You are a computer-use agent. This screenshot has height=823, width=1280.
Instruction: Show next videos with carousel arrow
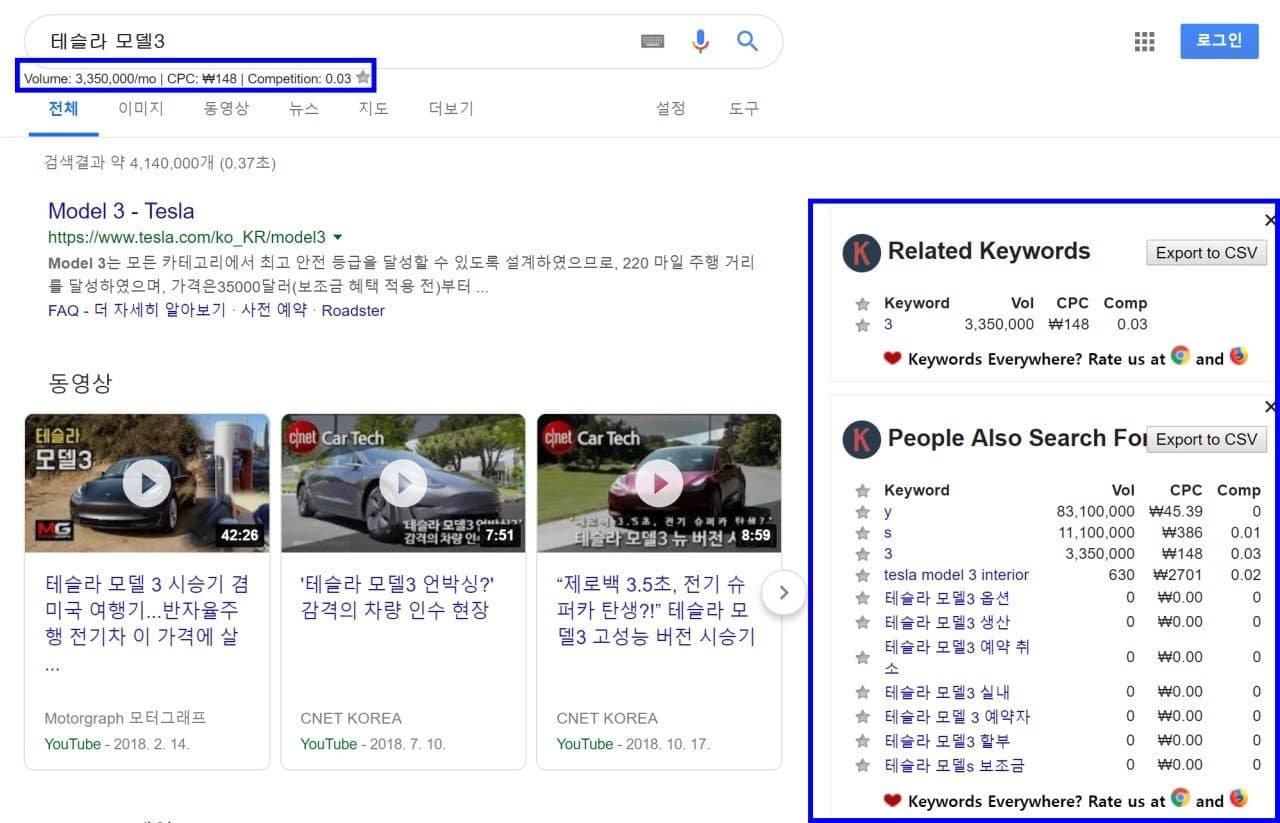pos(783,593)
